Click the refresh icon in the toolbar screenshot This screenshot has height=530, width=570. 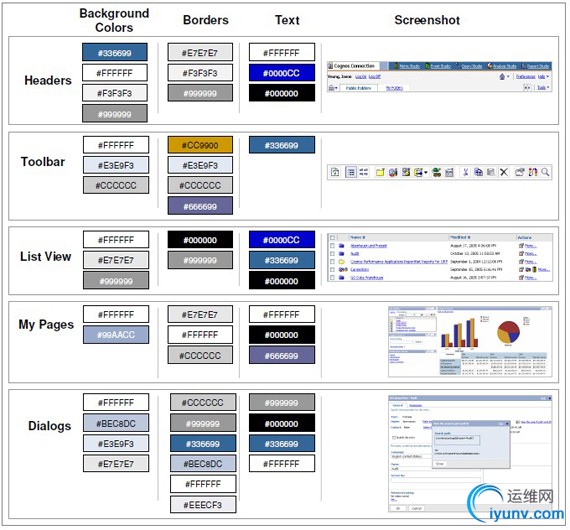point(335,172)
